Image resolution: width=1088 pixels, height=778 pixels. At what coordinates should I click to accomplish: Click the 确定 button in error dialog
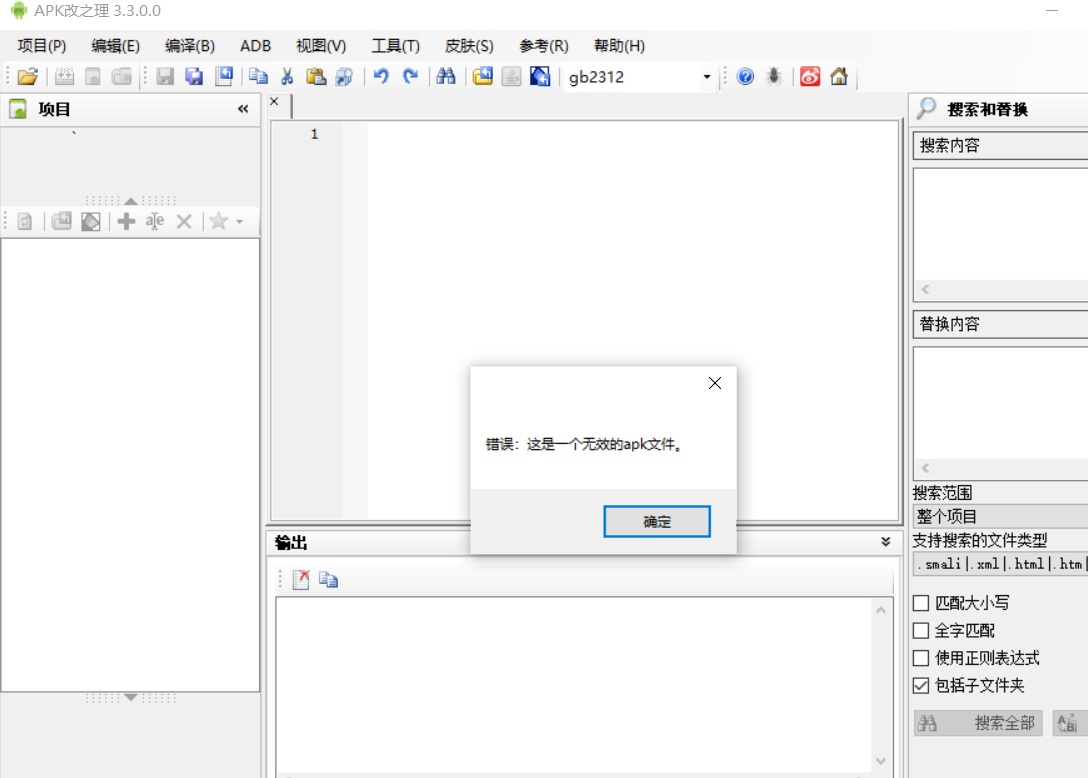(x=657, y=522)
